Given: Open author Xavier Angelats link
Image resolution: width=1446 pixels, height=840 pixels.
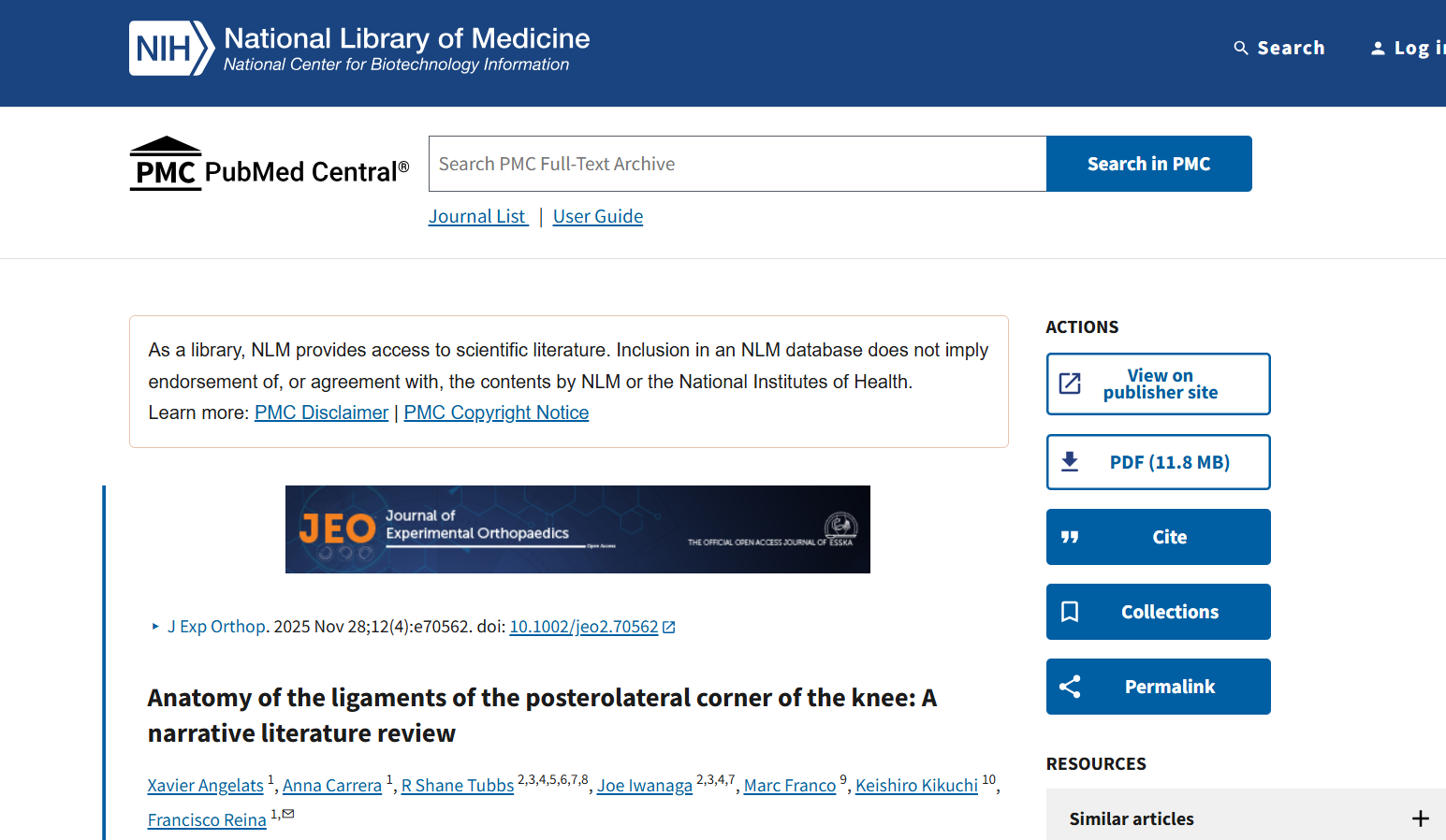Looking at the screenshot, I should tap(206, 786).
